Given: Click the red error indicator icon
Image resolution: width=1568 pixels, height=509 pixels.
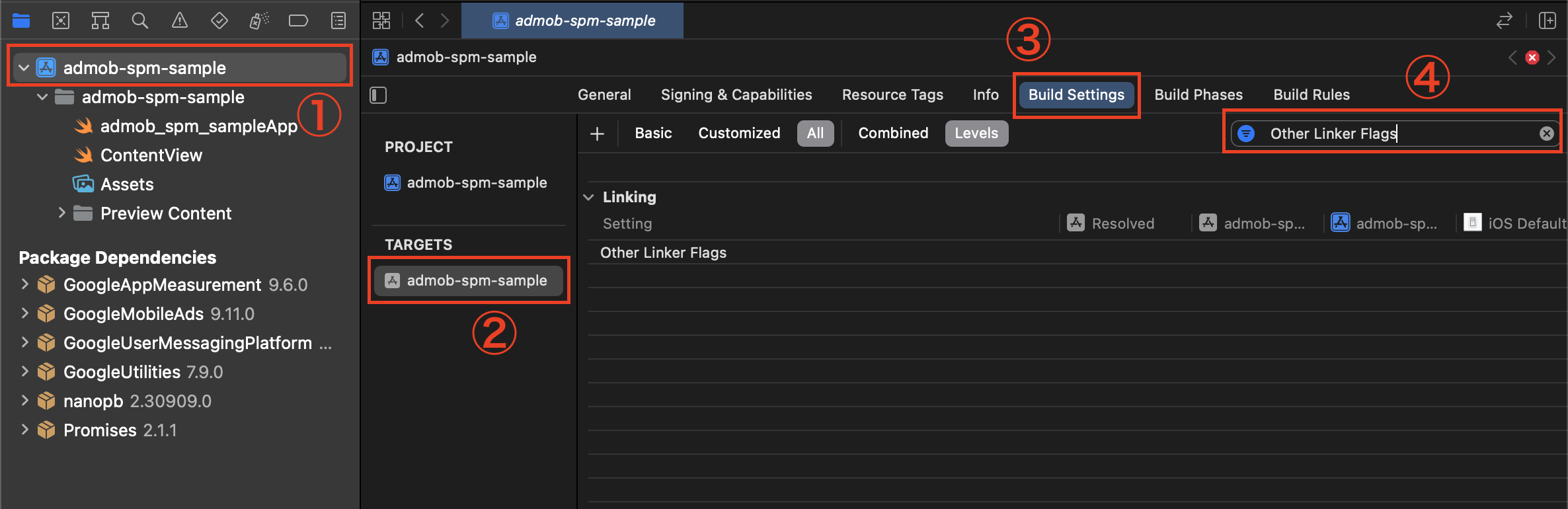Looking at the screenshot, I should tap(1532, 58).
